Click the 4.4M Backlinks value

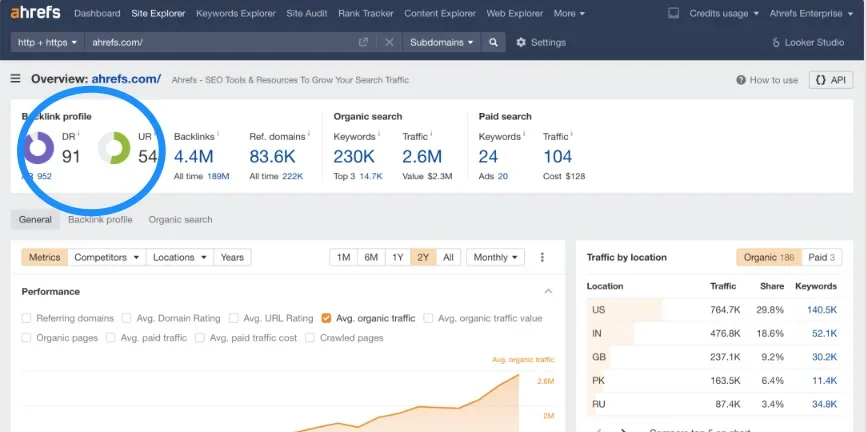coord(193,157)
